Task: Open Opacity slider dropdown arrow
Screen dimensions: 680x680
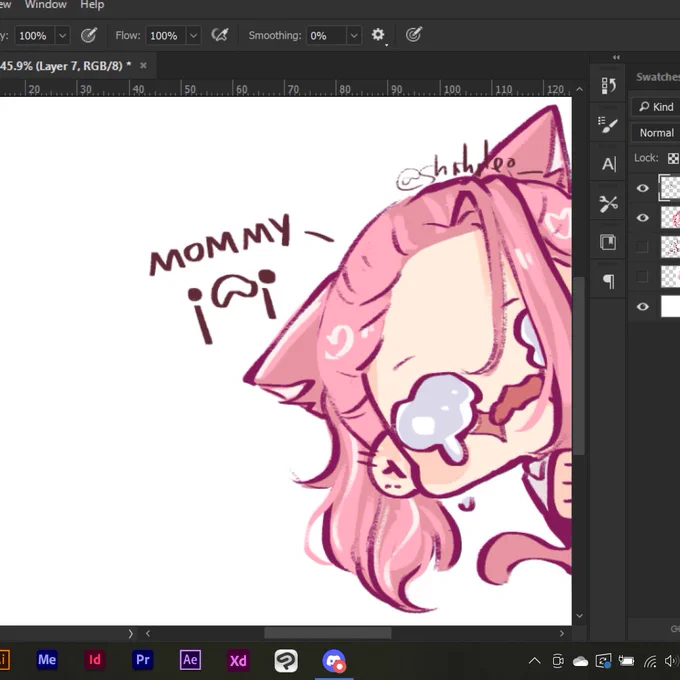Action: [62, 36]
